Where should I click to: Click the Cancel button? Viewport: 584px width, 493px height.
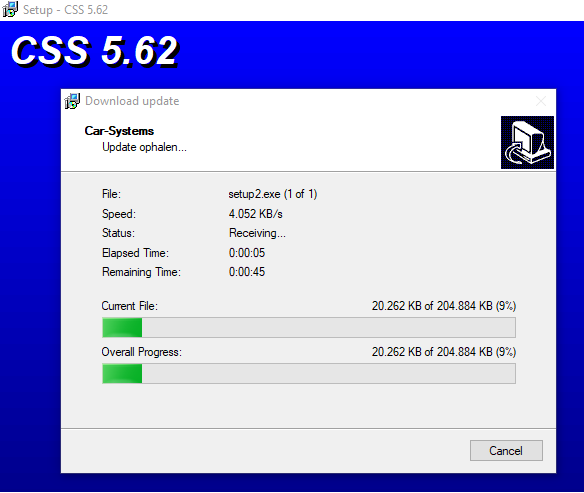[x=506, y=451]
